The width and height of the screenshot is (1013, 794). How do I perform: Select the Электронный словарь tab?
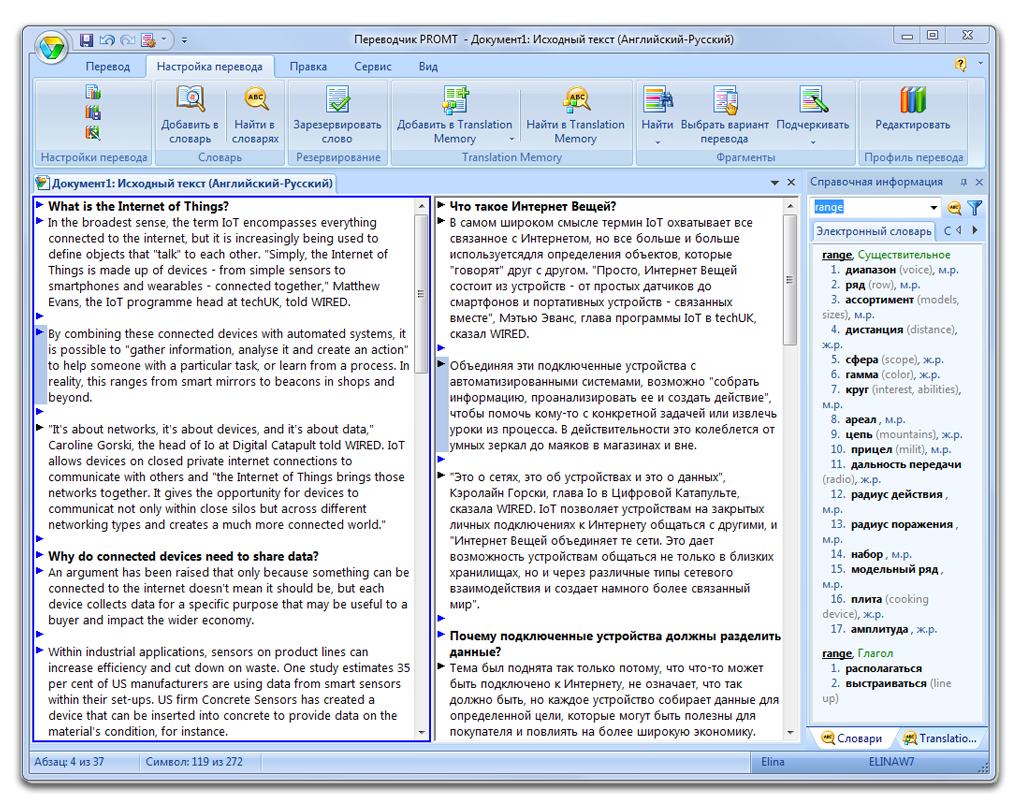click(873, 231)
